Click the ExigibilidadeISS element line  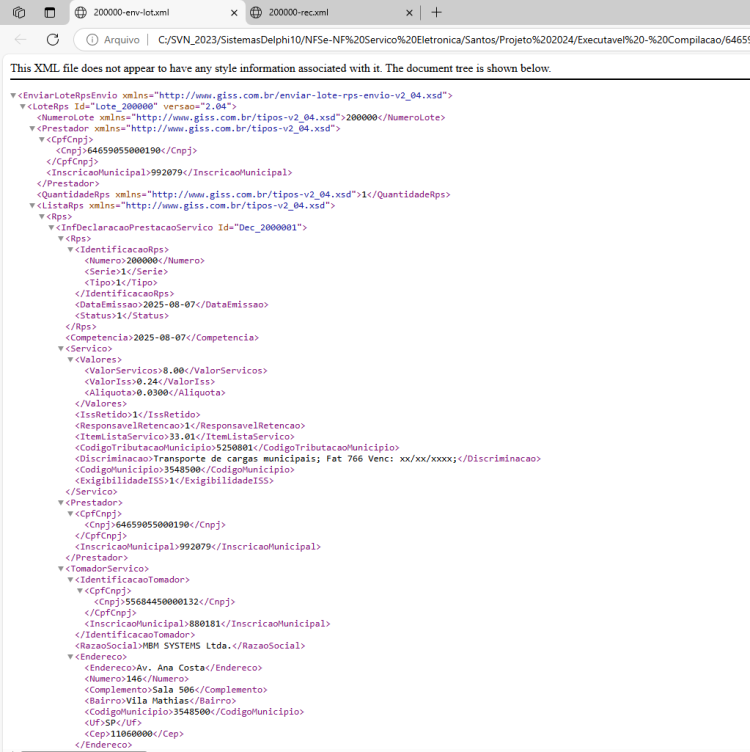[x=175, y=481]
